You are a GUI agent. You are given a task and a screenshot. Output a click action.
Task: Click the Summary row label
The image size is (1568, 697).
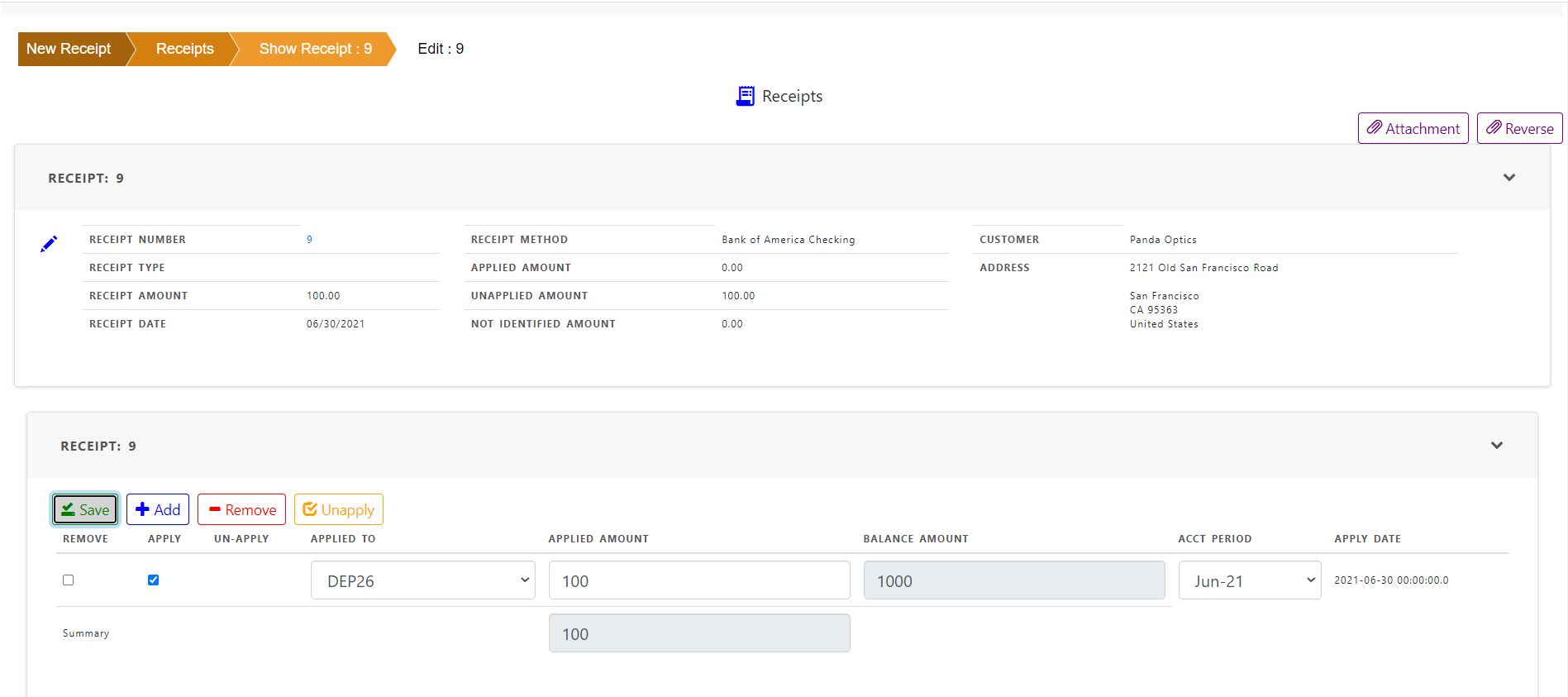[86, 633]
